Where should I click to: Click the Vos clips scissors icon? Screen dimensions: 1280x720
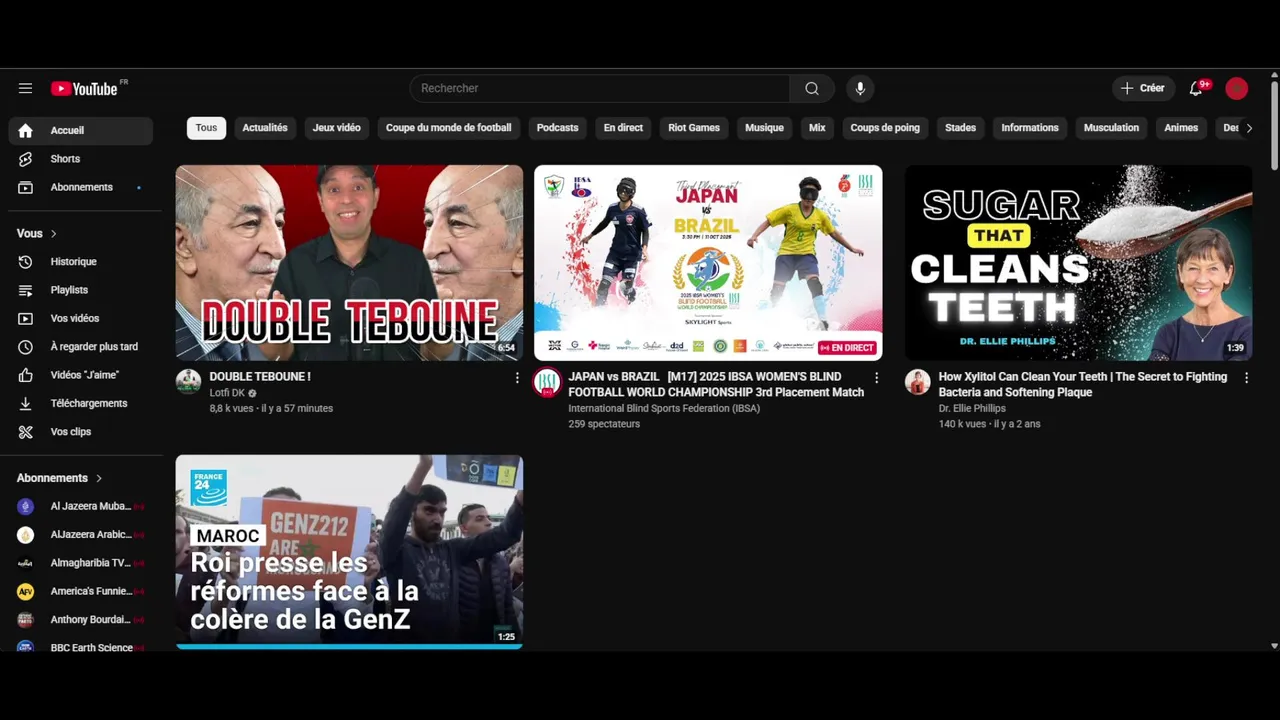(x=25, y=432)
